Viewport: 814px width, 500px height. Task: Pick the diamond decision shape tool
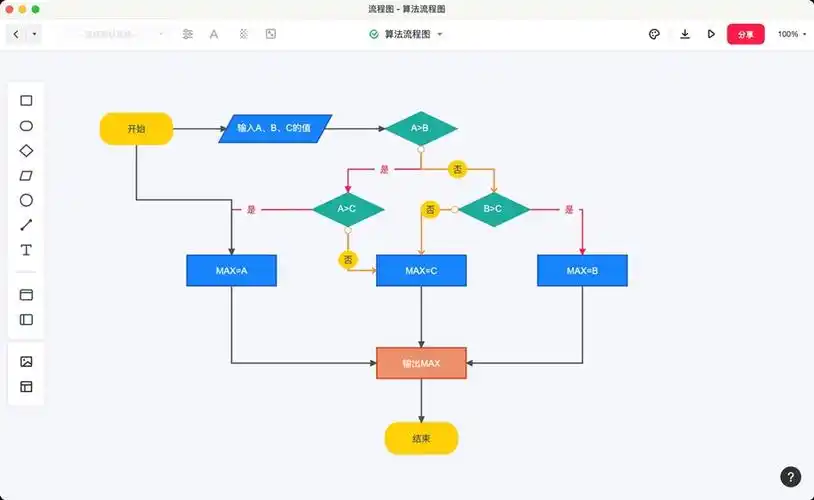click(27, 151)
